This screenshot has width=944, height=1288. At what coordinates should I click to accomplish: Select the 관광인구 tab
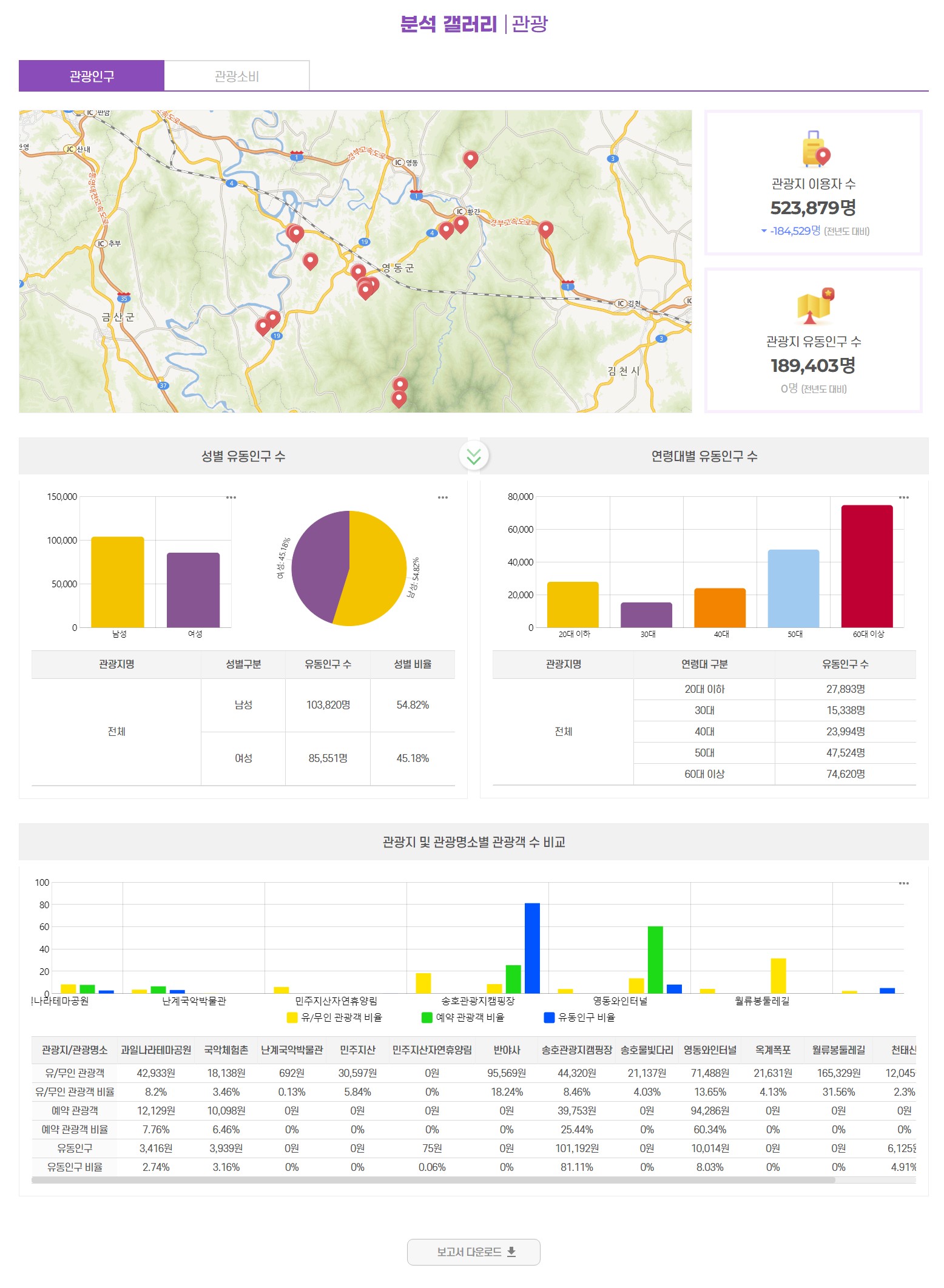[92, 76]
